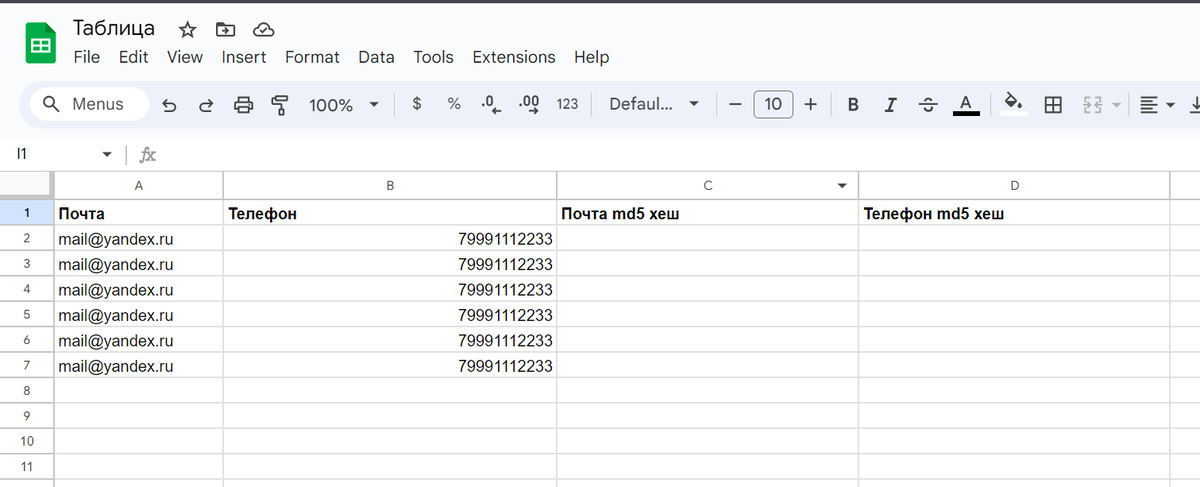Toggle strikethrough formatting
This screenshot has height=487, width=1200.
(928, 104)
